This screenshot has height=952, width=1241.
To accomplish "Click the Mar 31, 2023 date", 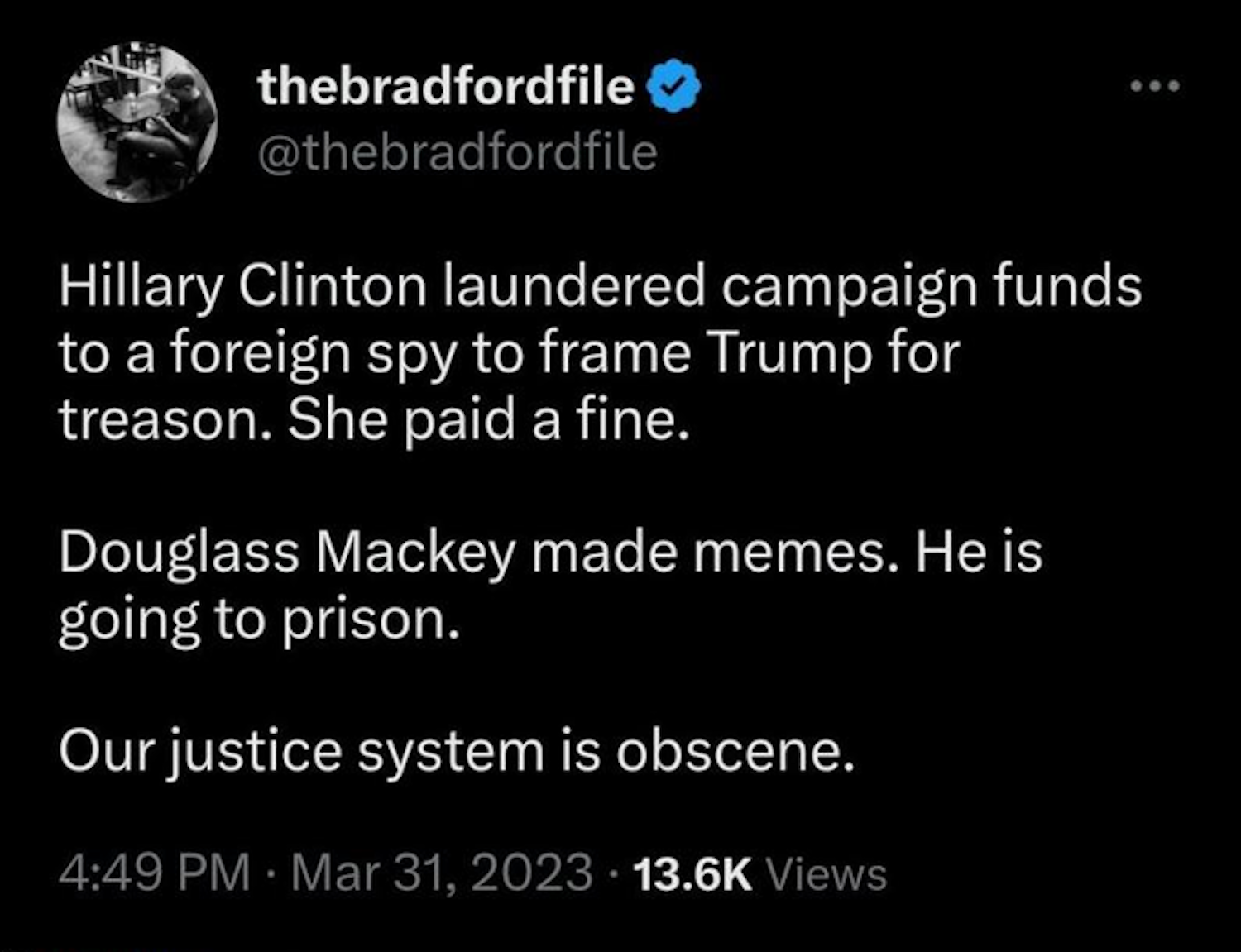I will coord(442,873).
